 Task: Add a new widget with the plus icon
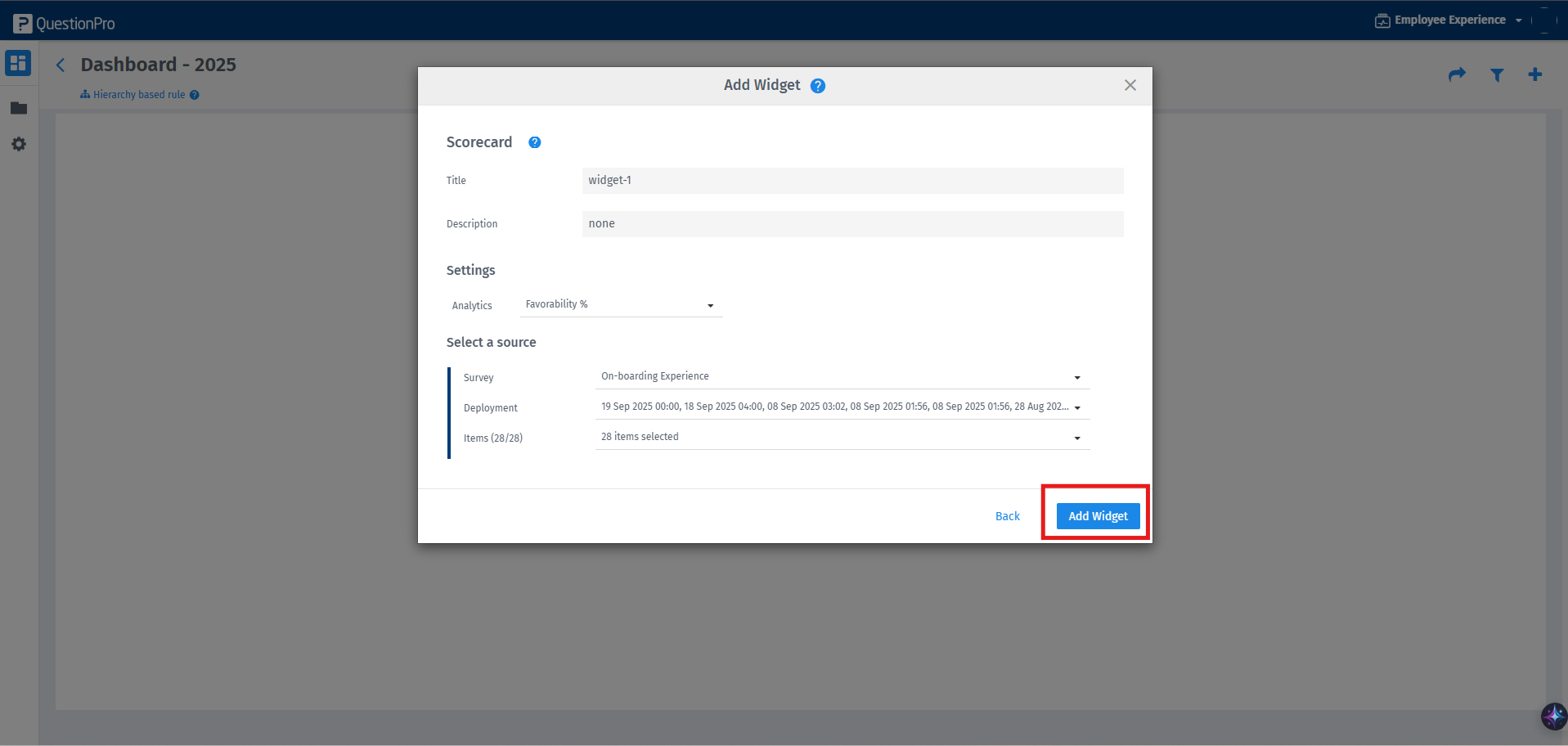[1534, 74]
